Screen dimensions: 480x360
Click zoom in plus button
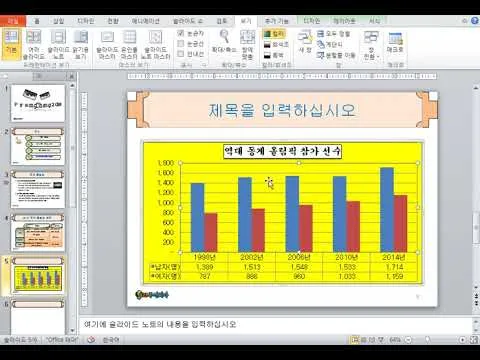[x=462, y=340]
